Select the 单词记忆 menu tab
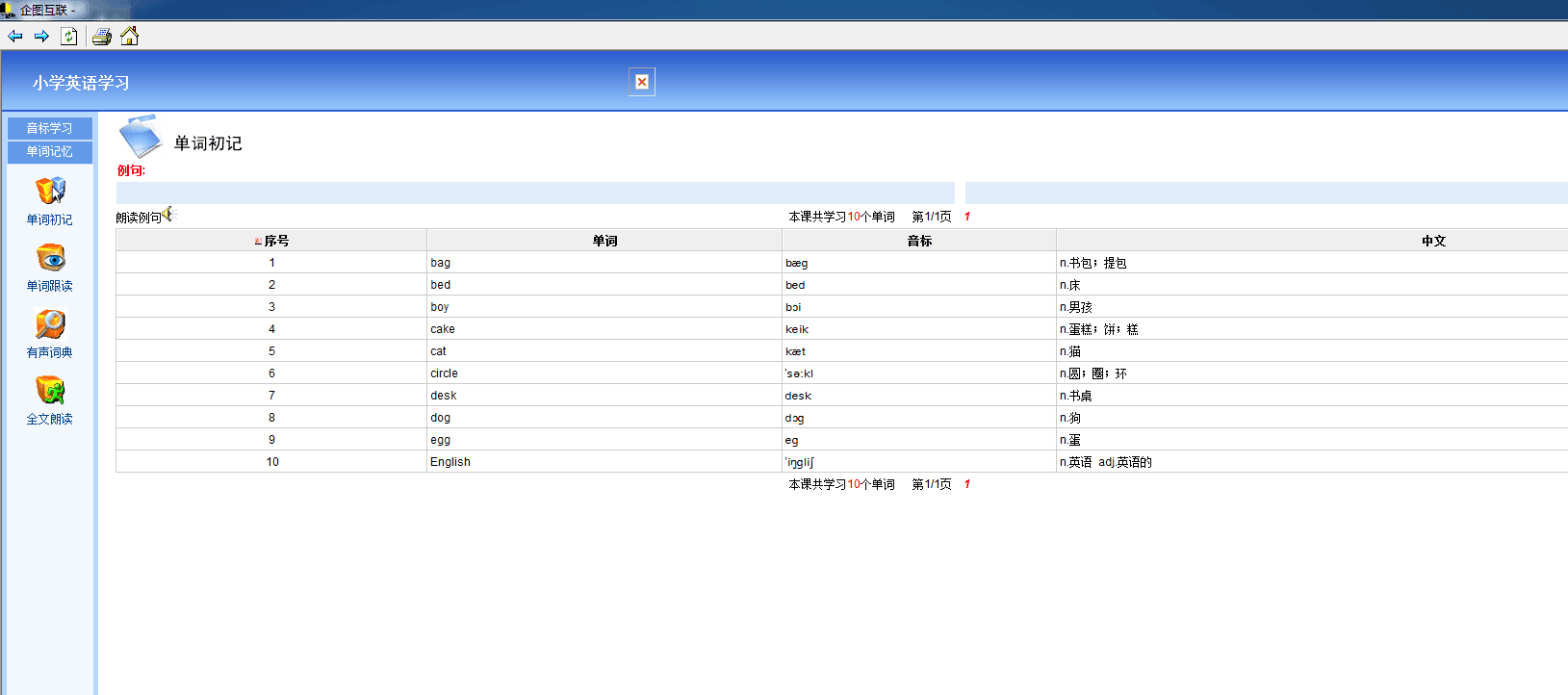Viewport: 1568px width, 695px height. click(x=50, y=151)
